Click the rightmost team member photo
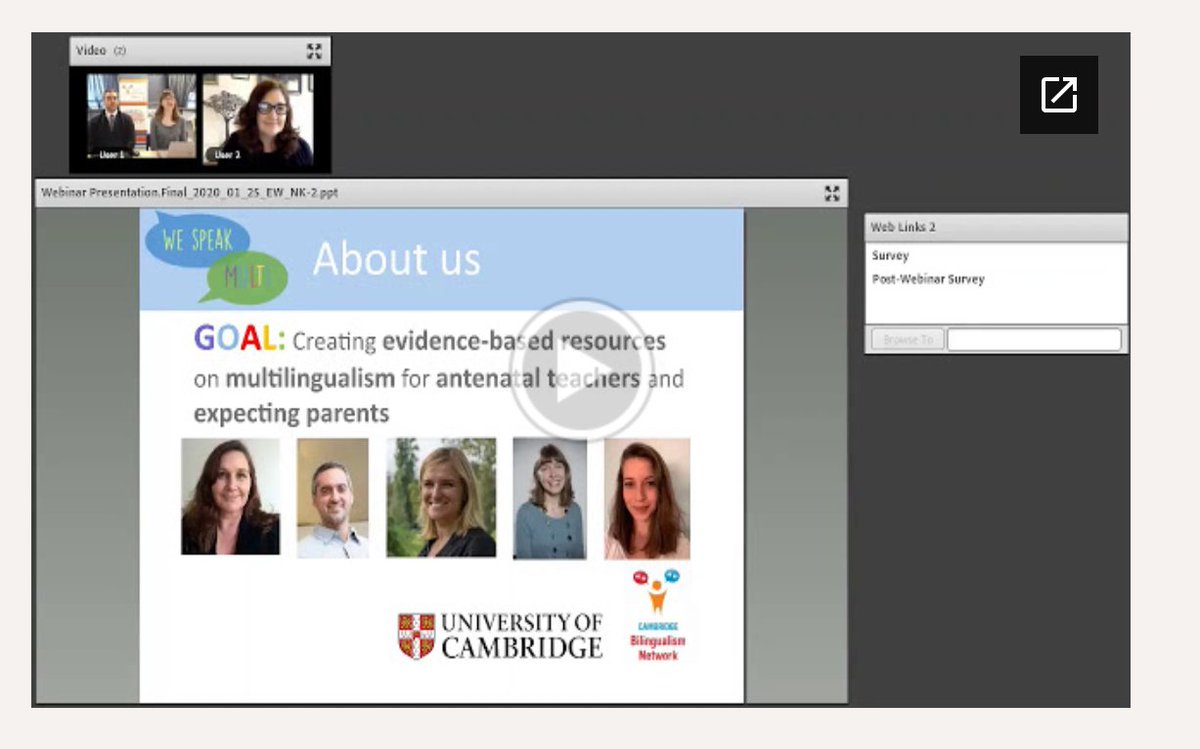The image size is (1200, 749). (x=647, y=498)
